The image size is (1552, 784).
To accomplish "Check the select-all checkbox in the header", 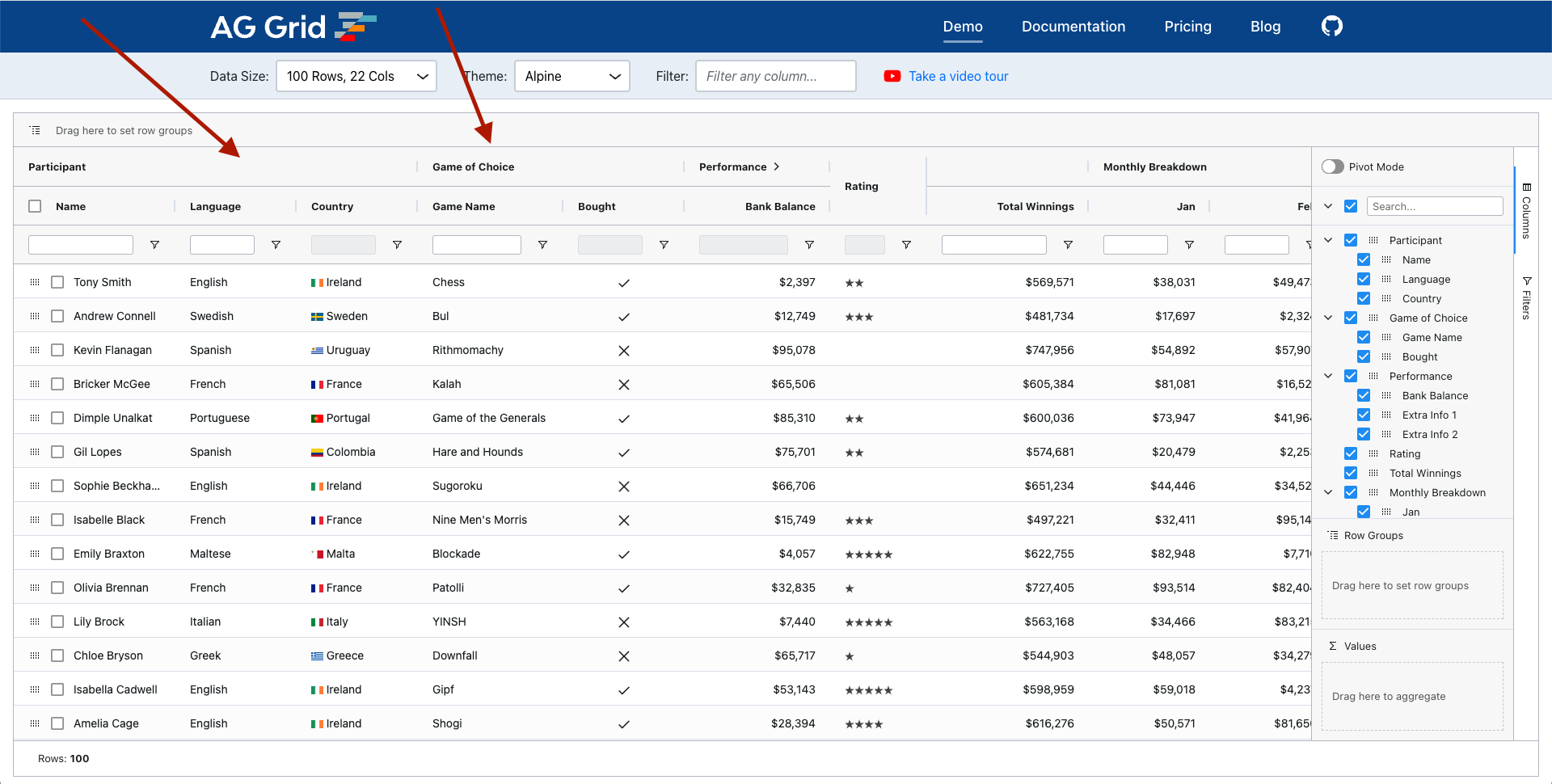I will pyautogui.click(x=35, y=206).
